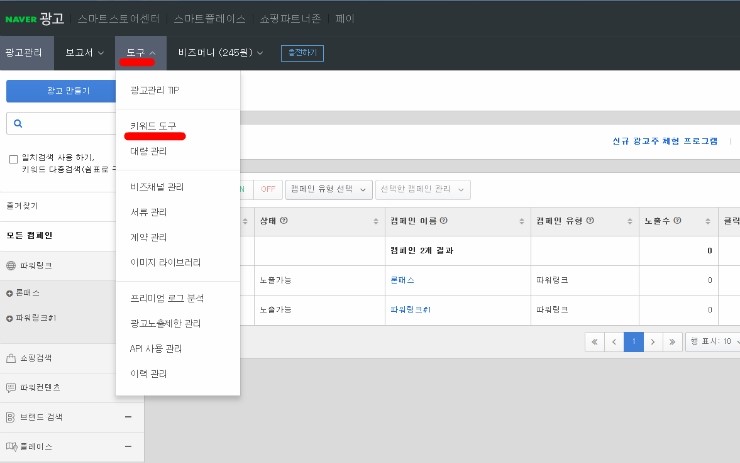Select 계약 관리 menu item

click(148, 237)
